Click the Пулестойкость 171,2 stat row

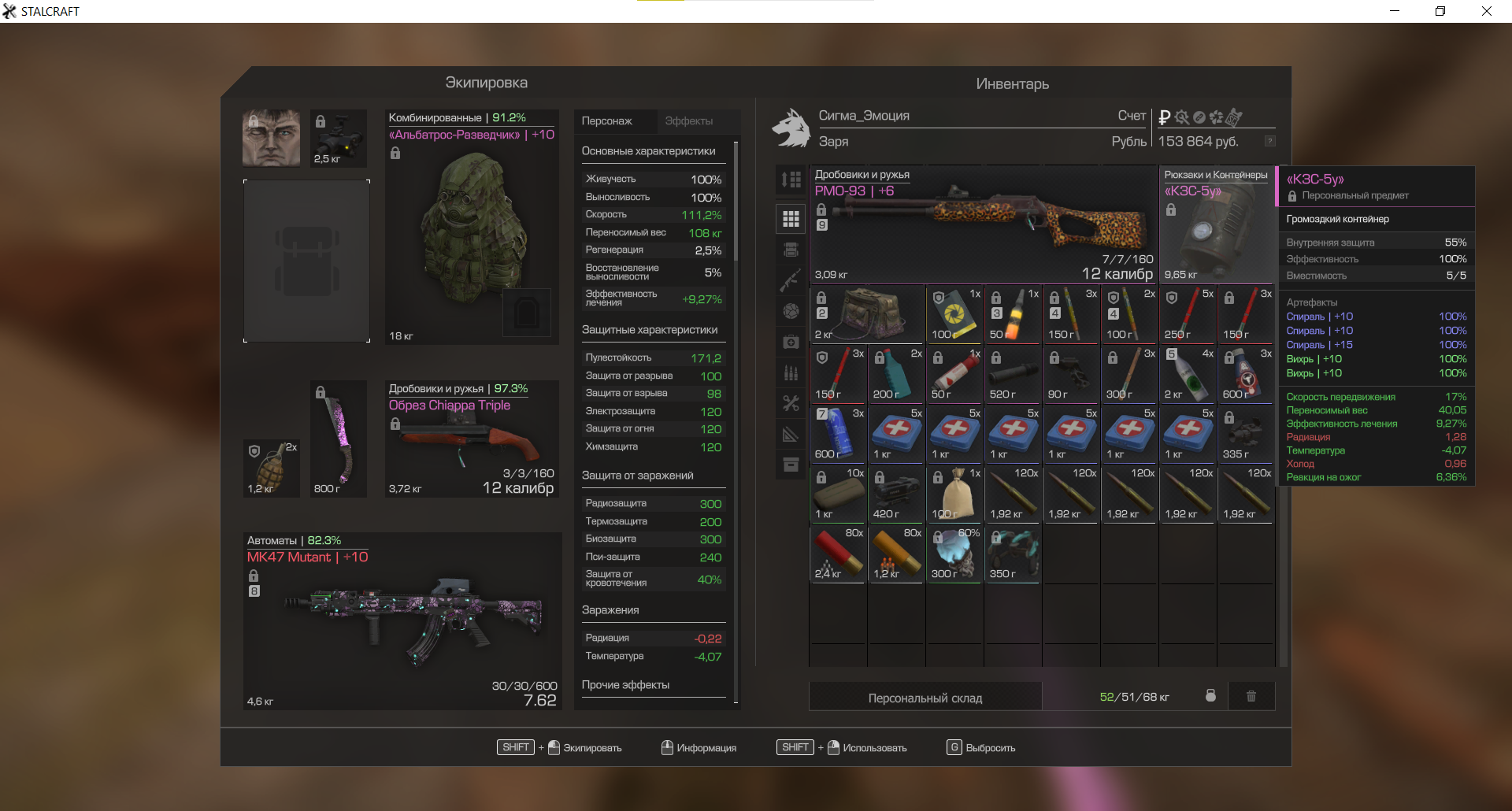coord(653,357)
